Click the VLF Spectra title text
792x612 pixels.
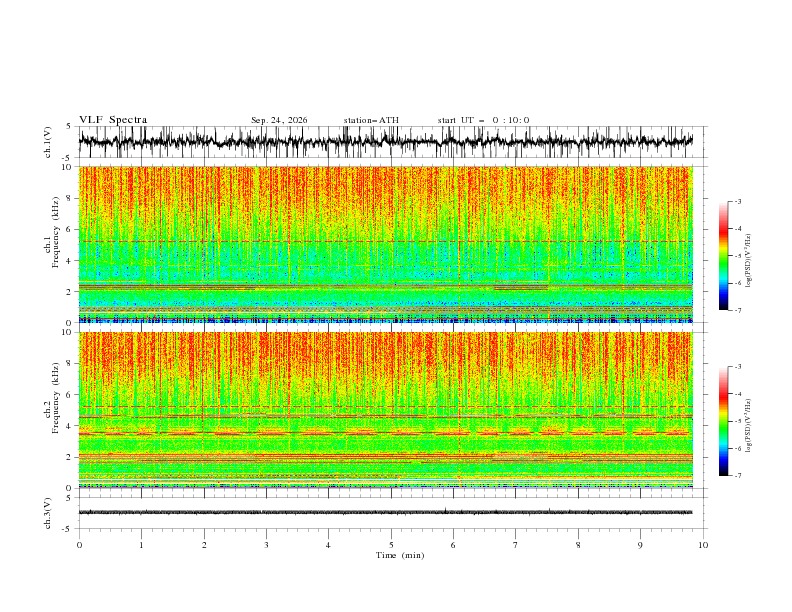click(x=113, y=120)
